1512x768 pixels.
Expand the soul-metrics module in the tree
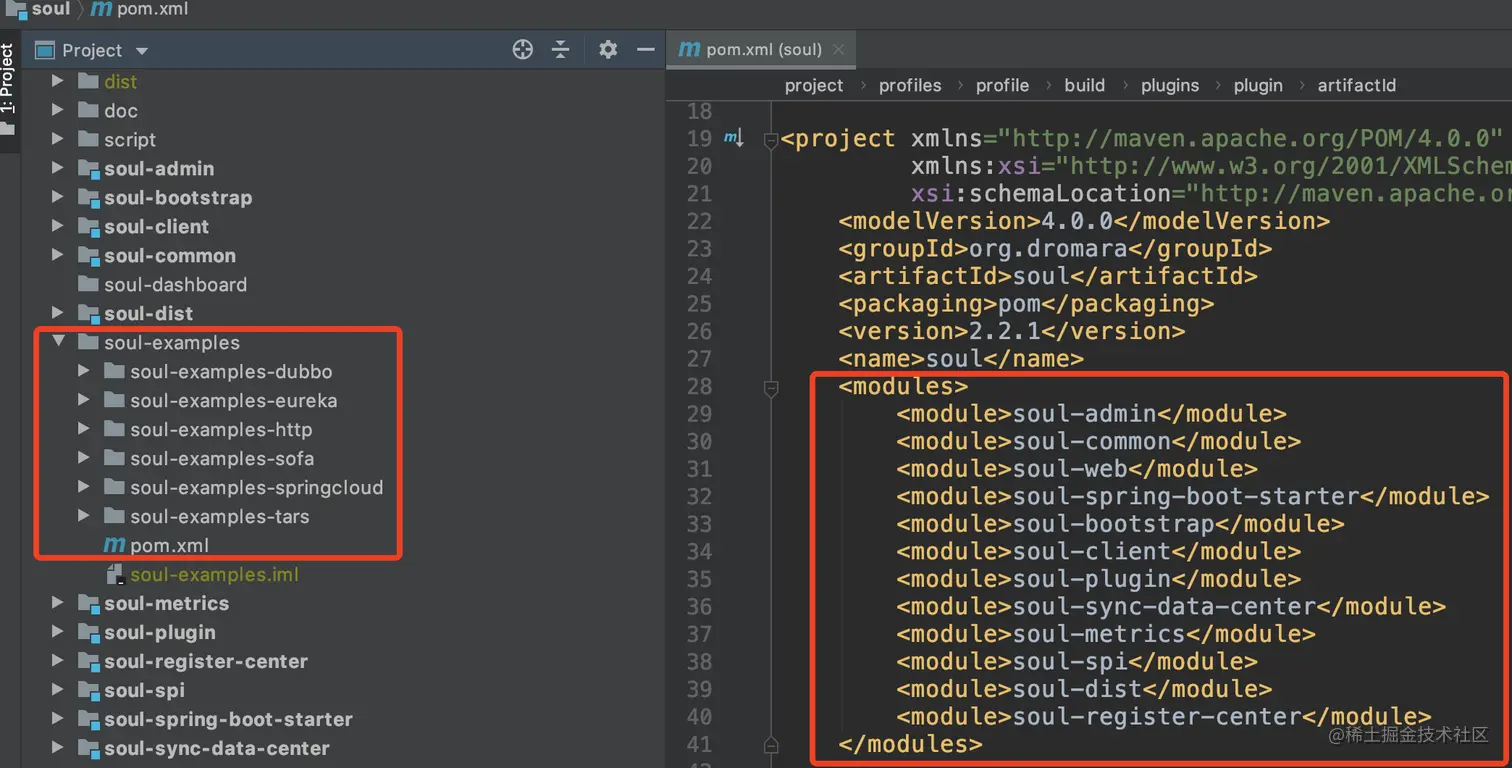pos(58,604)
